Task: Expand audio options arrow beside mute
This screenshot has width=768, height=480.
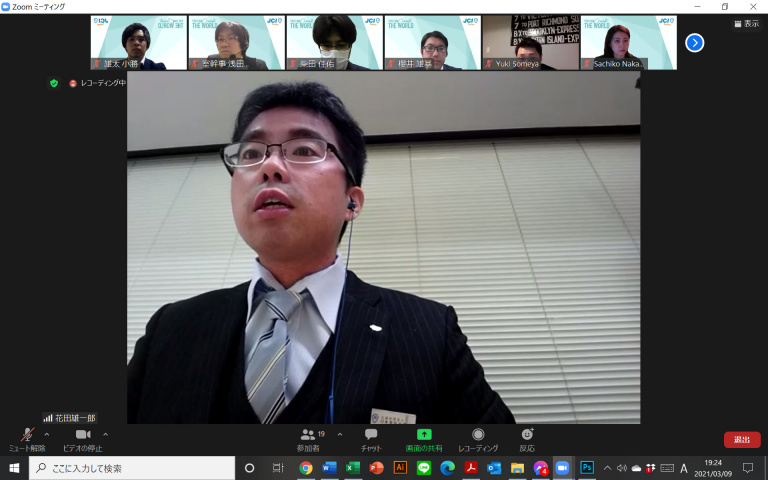Action: click(47, 434)
